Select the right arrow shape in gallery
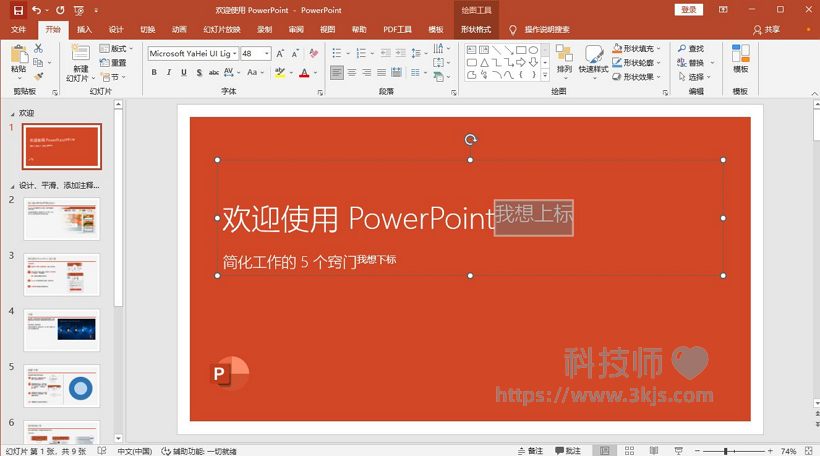 click(521, 63)
